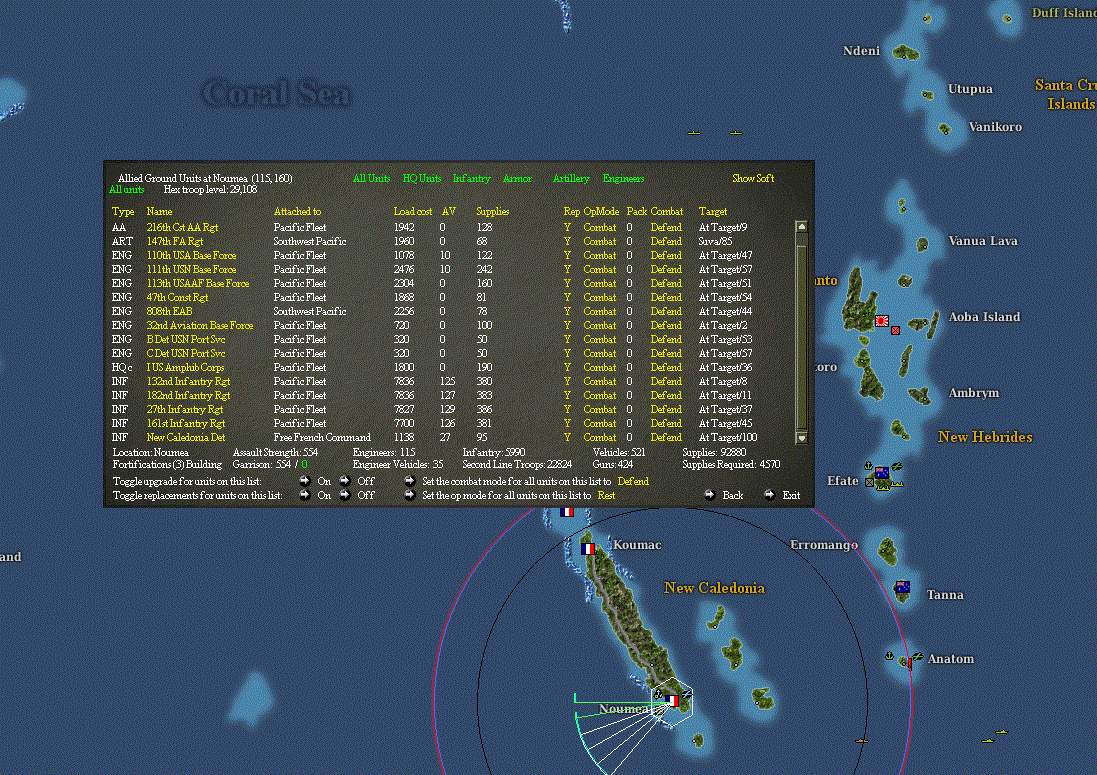Image resolution: width=1097 pixels, height=775 pixels.
Task: Click the arrow icon next to Exit
Action: [x=770, y=495]
